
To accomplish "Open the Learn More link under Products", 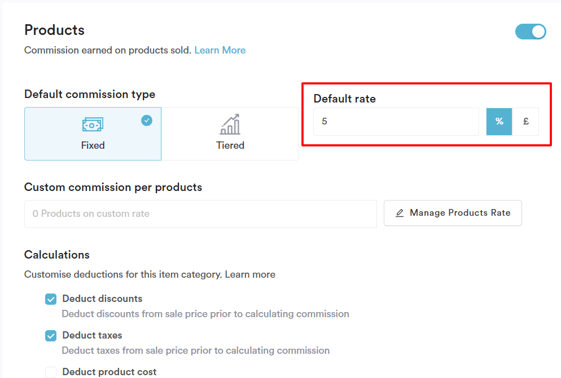I will (x=220, y=50).
